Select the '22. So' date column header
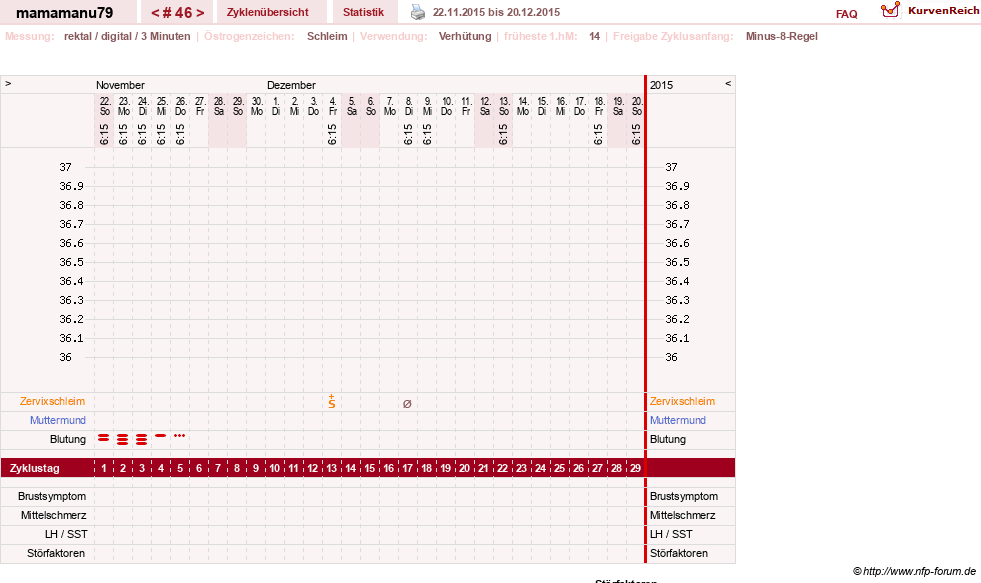Image resolution: width=981 pixels, height=583 pixels. point(104,106)
